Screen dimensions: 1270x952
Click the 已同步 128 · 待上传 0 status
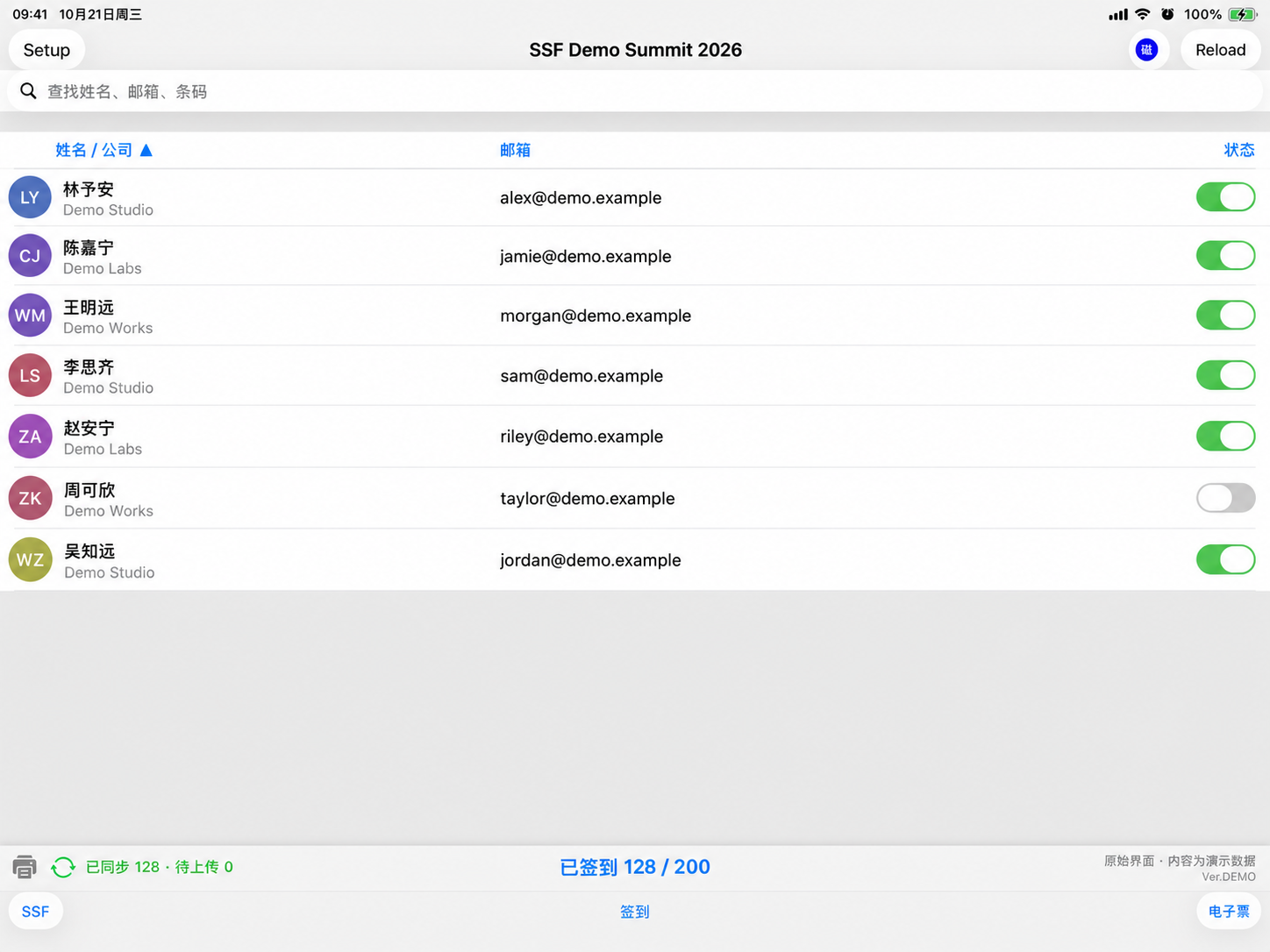coord(160,867)
